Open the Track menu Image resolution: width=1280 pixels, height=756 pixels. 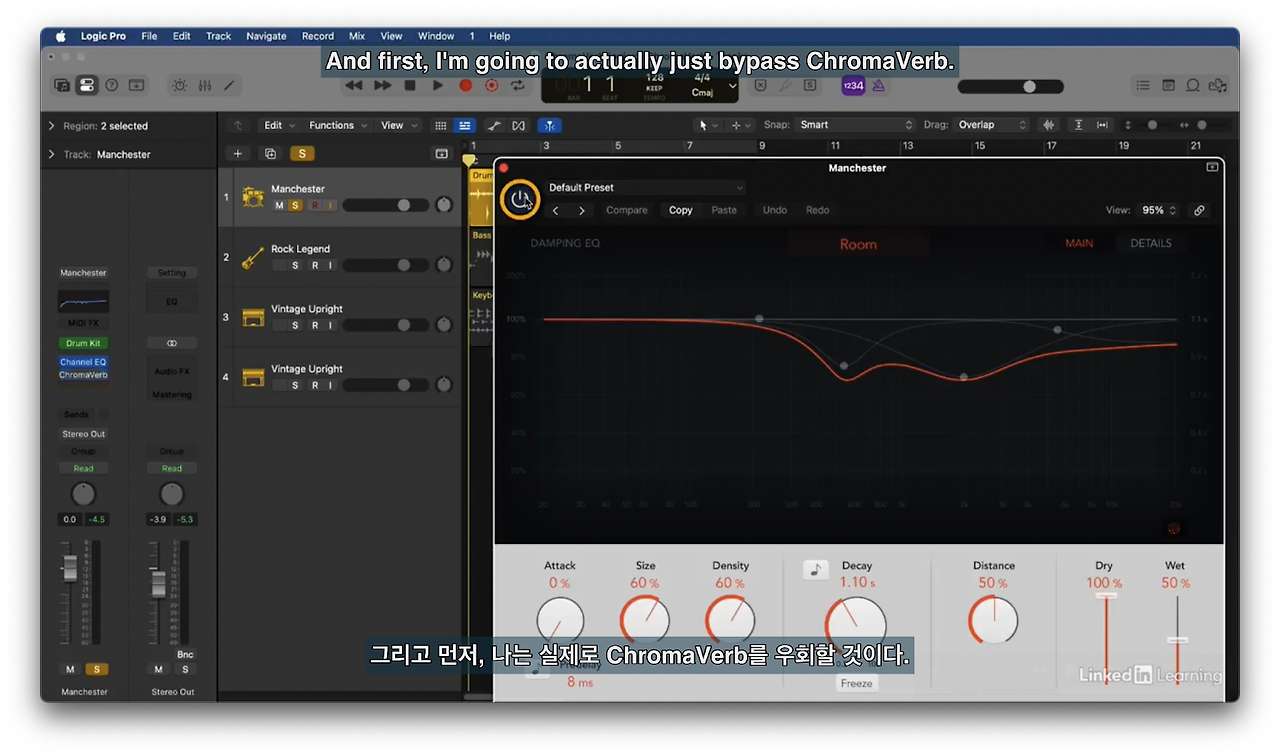click(218, 36)
